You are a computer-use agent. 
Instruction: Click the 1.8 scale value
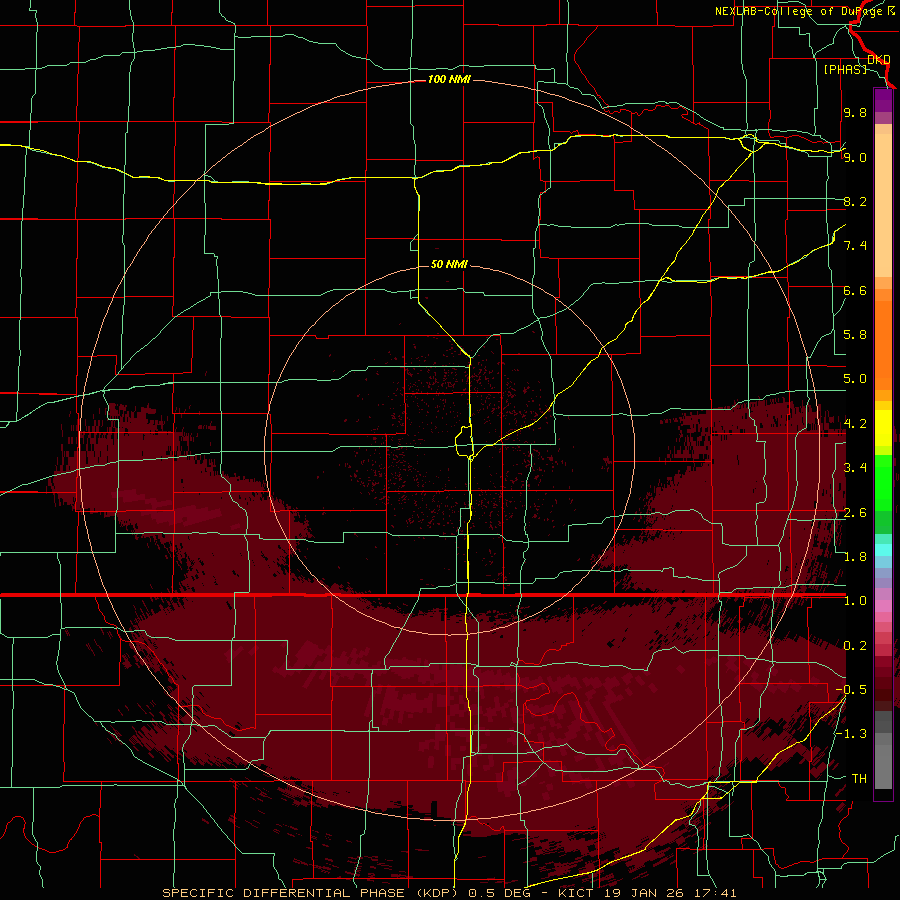855,557
